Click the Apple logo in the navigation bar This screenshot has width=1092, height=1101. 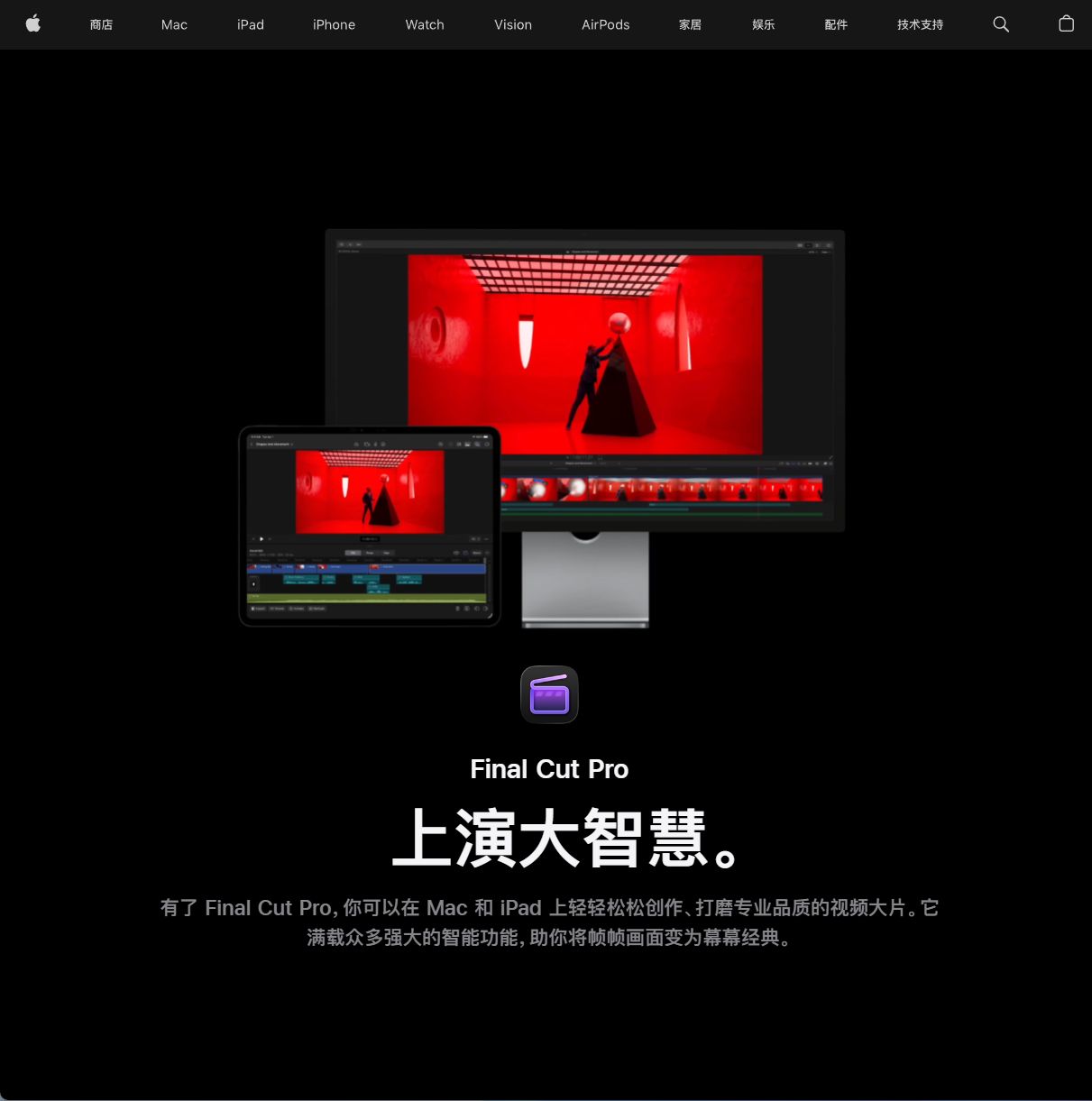(33, 24)
